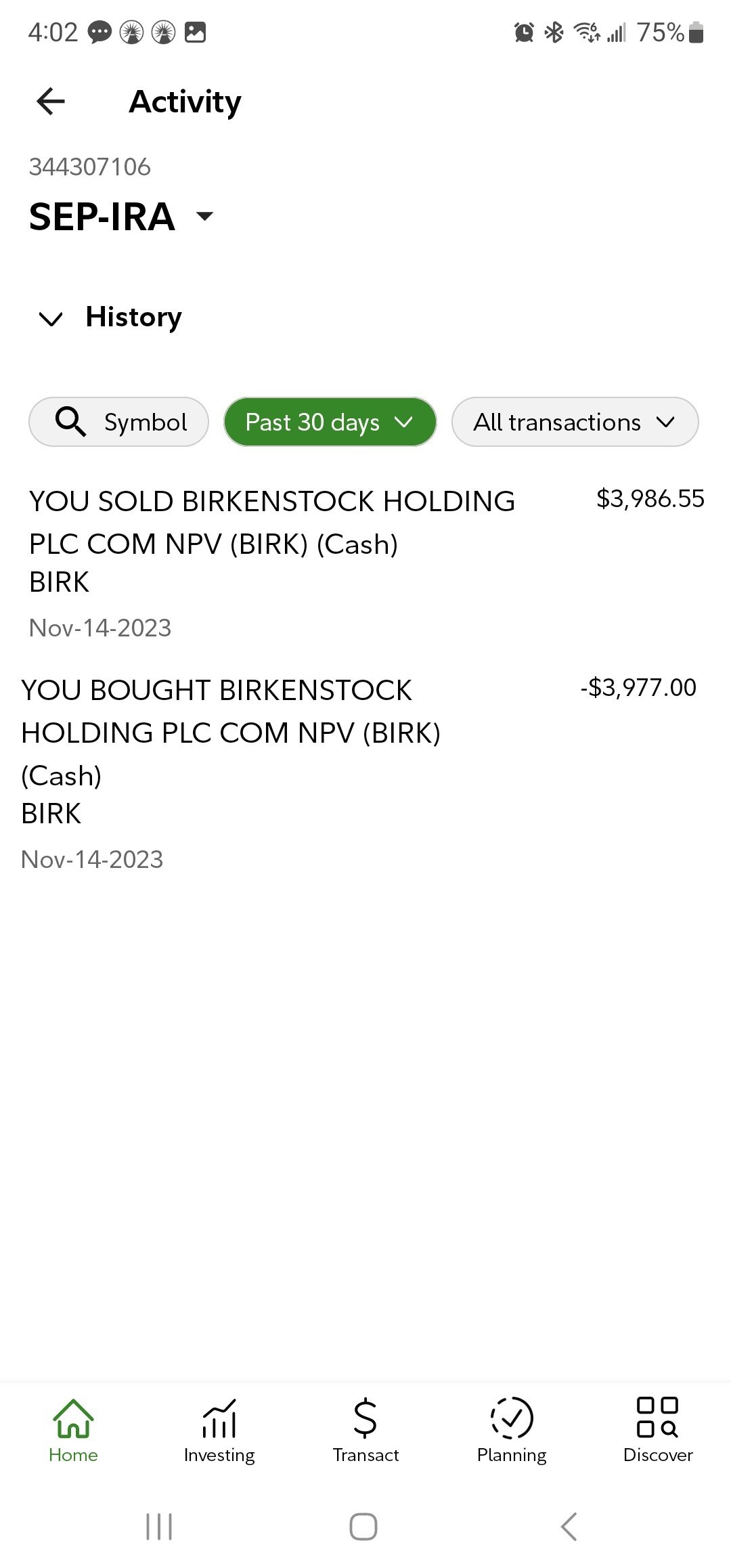Image resolution: width=731 pixels, height=1568 pixels.
Task: Tap the Transact dollar icon
Action: pyautogui.click(x=365, y=1418)
